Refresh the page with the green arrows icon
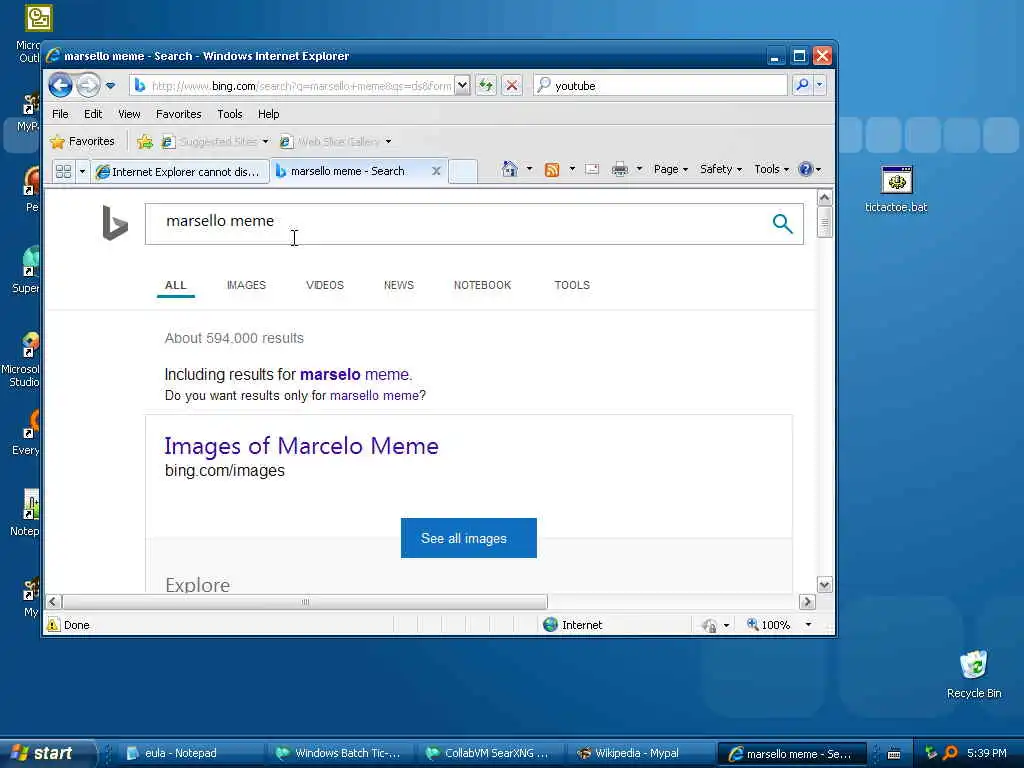Viewport: 1024px width, 768px height. coord(486,86)
